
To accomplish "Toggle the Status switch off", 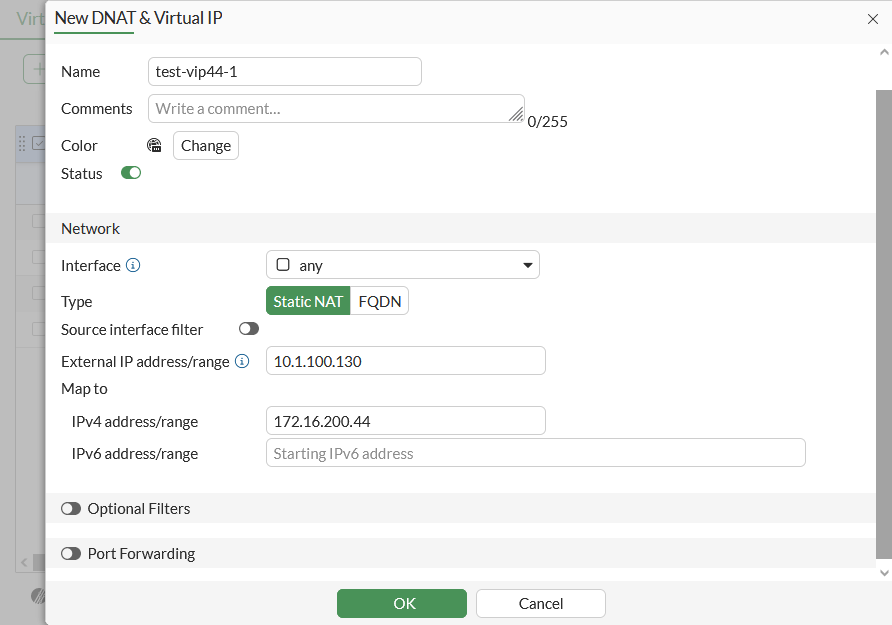I will 131,173.
